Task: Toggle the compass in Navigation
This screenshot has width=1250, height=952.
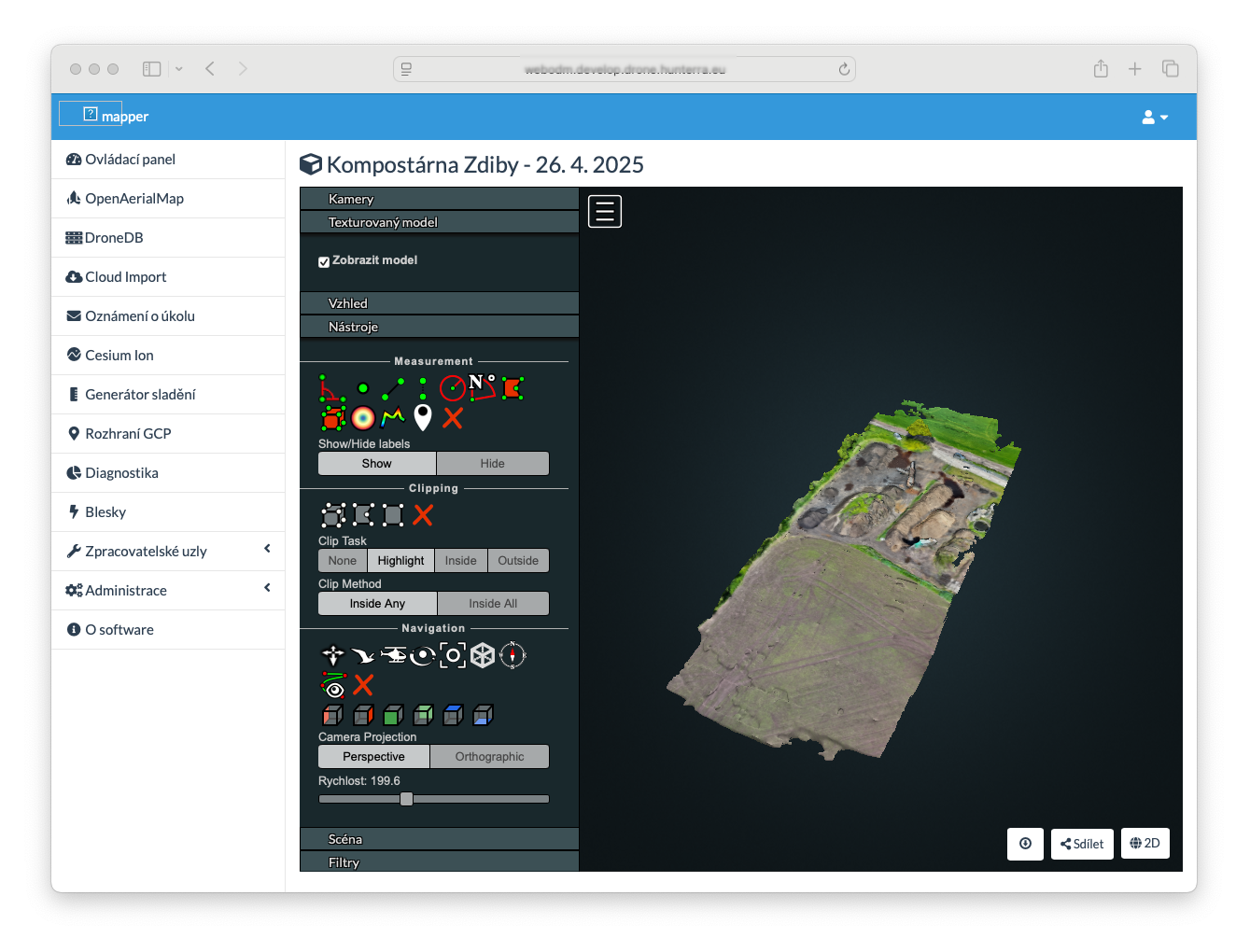Action: 513,655
